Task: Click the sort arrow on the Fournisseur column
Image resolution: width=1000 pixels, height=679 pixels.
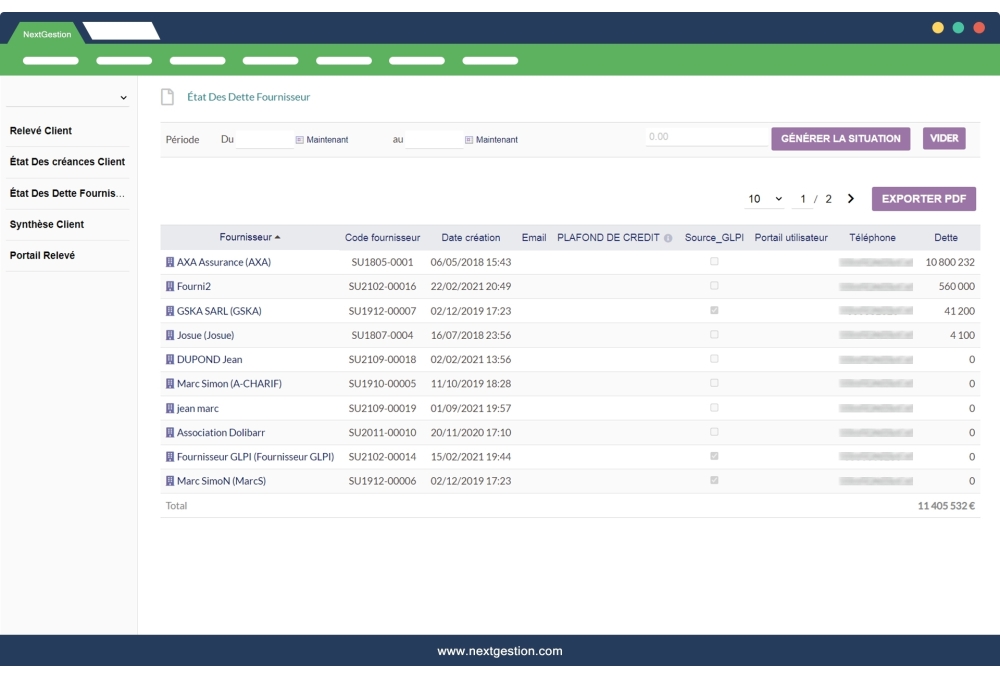Action: (x=277, y=236)
